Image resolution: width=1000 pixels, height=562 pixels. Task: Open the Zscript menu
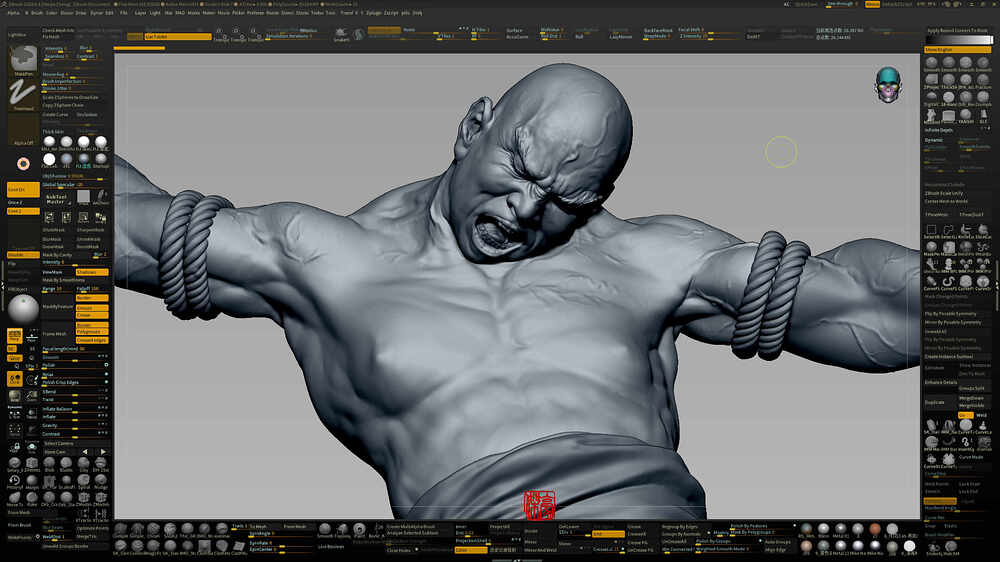tap(391, 13)
